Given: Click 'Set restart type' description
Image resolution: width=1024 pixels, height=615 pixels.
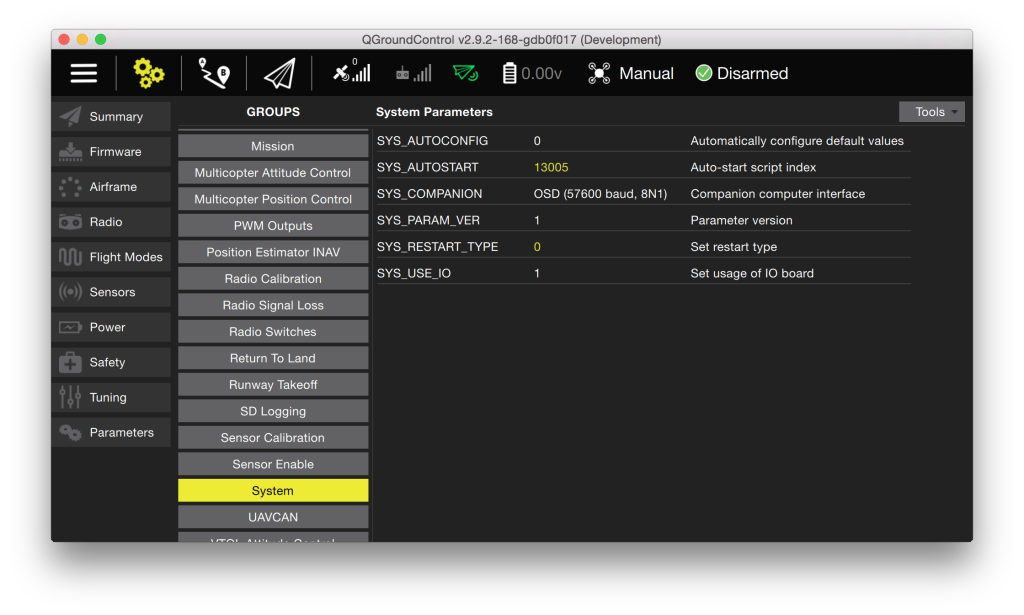Looking at the screenshot, I should click(x=733, y=247).
